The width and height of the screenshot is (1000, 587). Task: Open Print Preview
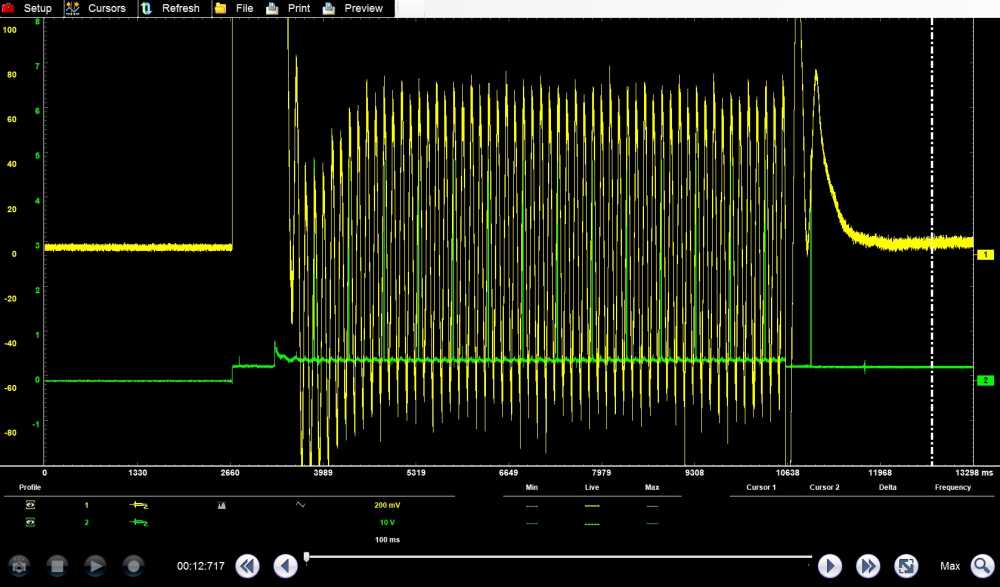[353, 8]
